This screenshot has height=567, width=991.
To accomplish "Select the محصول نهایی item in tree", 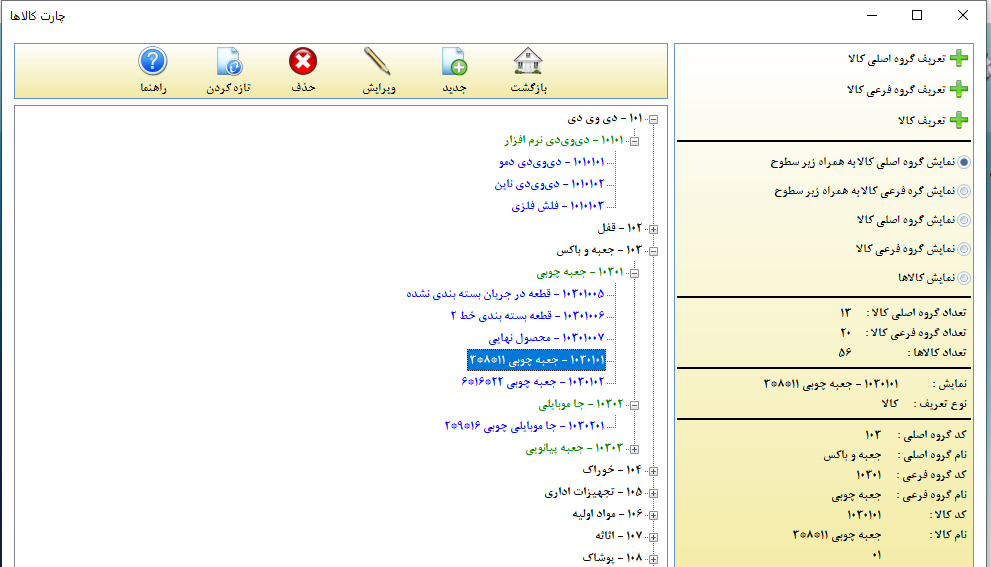I will [x=546, y=338].
